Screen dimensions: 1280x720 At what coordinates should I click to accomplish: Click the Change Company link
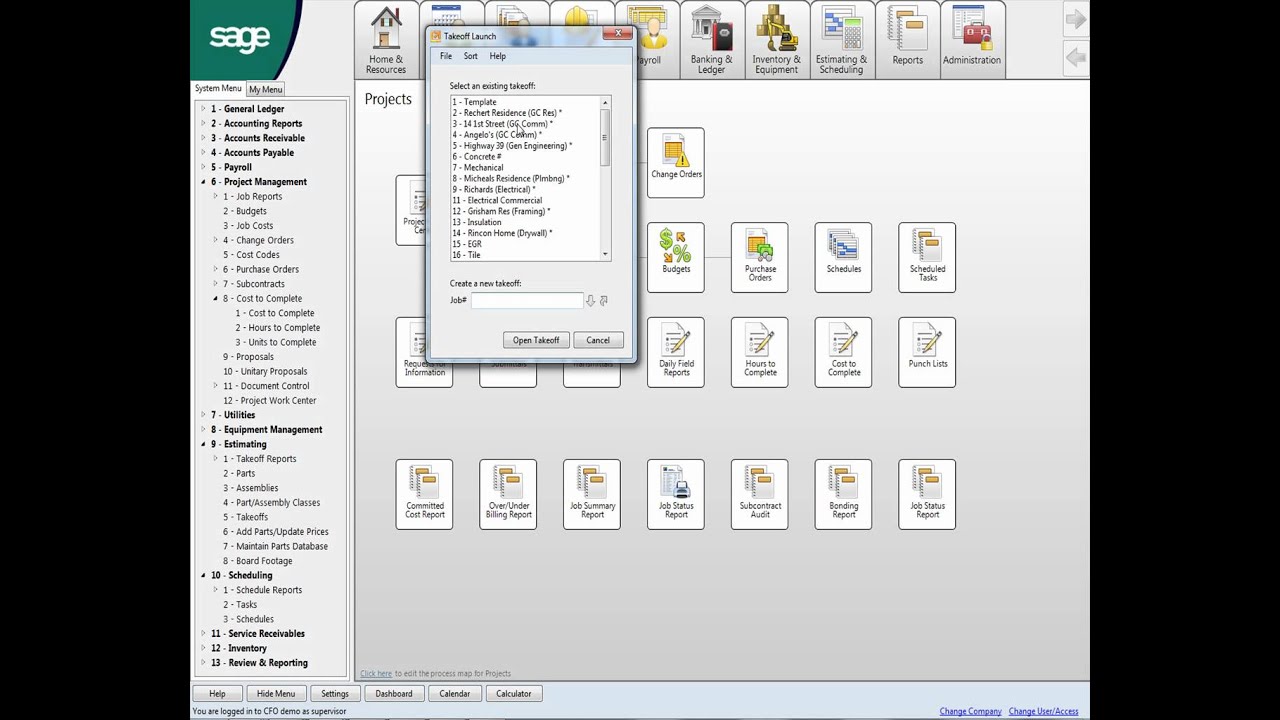(x=970, y=711)
